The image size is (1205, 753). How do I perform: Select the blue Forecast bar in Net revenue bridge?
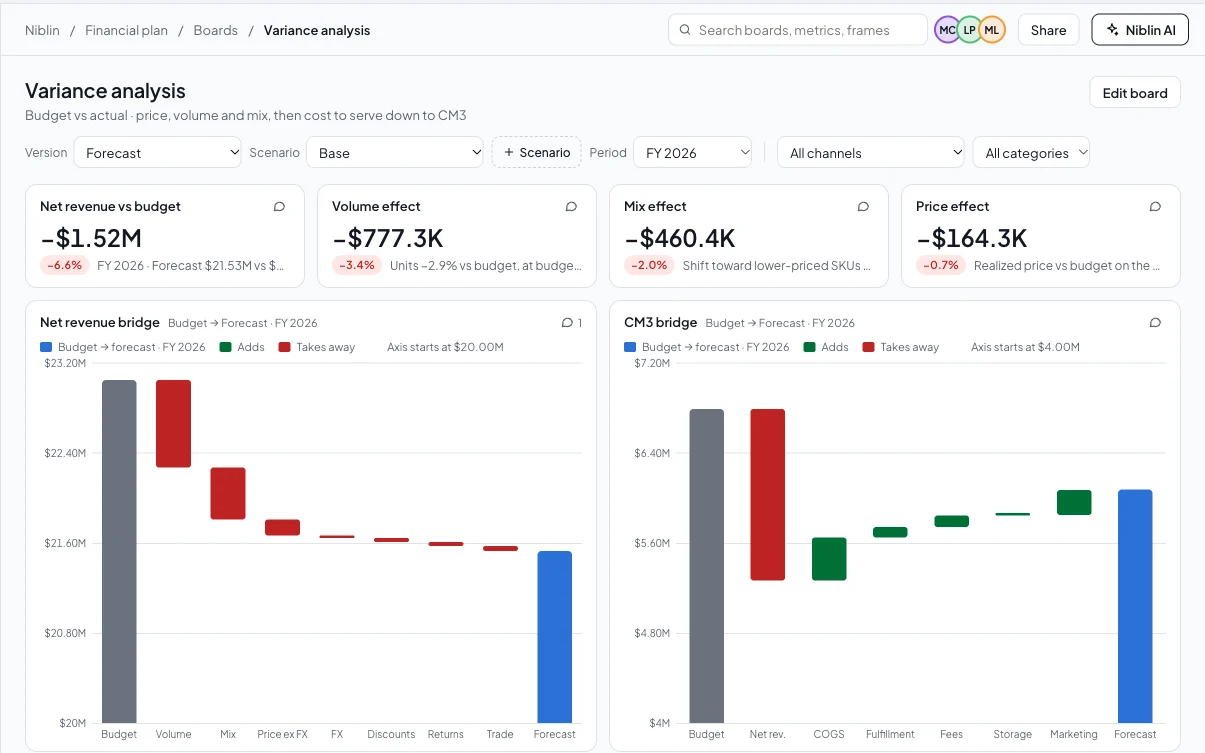pyautogui.click(x=555, y=637)
